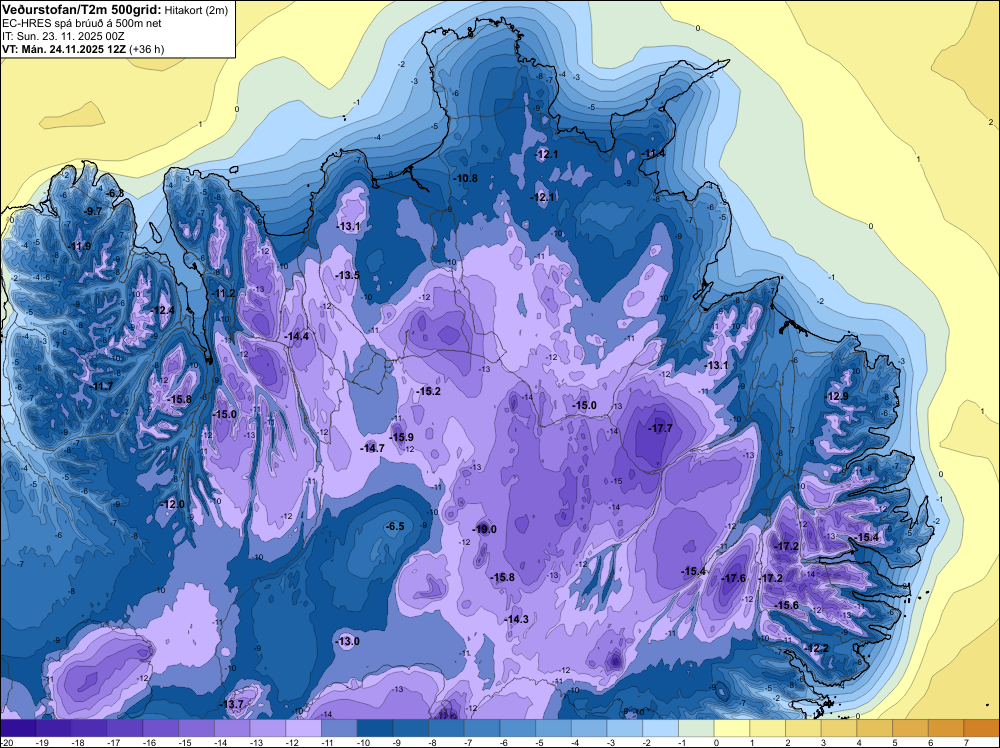Click the -13.5 temperature value
The height and width of the screenshot is (748, 1000).
(x=348, y=275)
